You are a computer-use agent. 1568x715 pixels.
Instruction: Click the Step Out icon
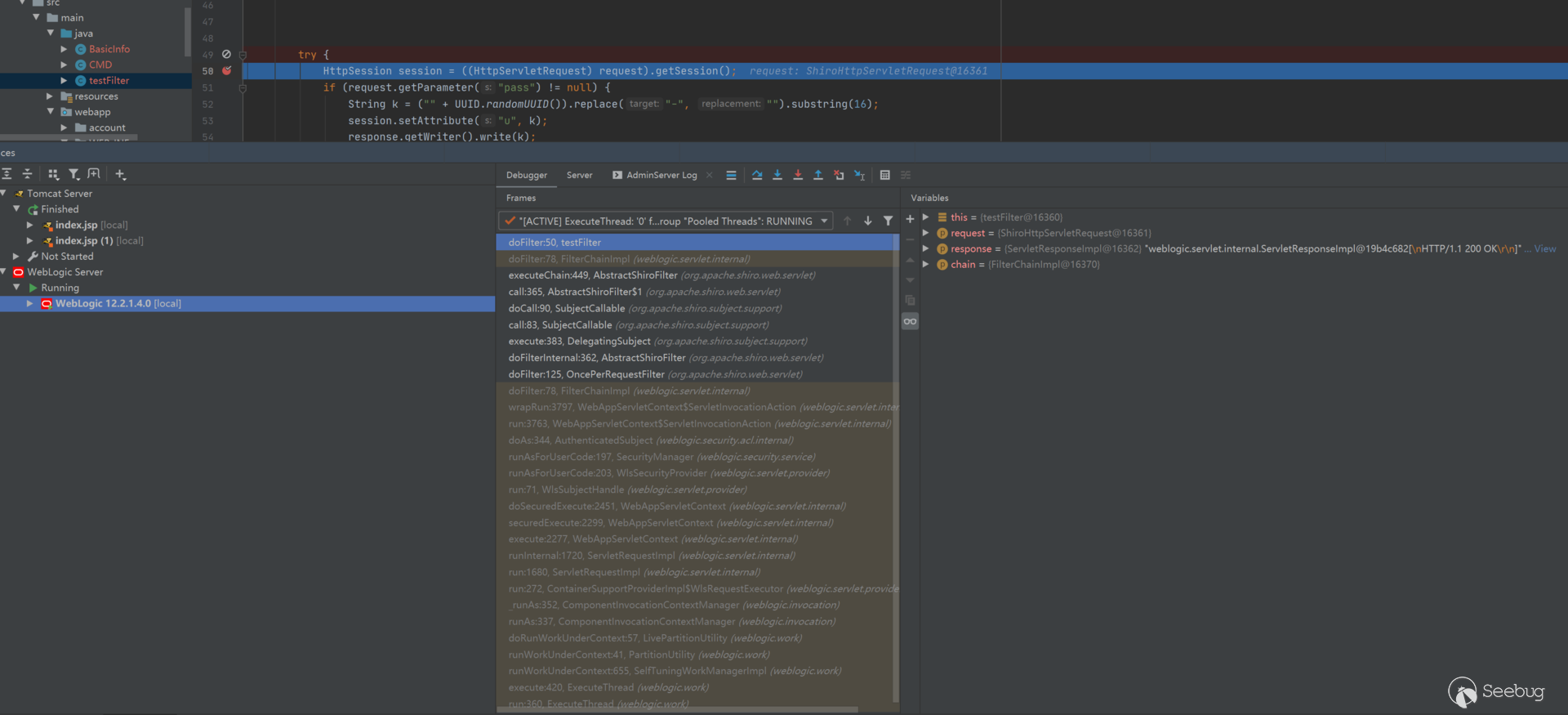(818, 175)
